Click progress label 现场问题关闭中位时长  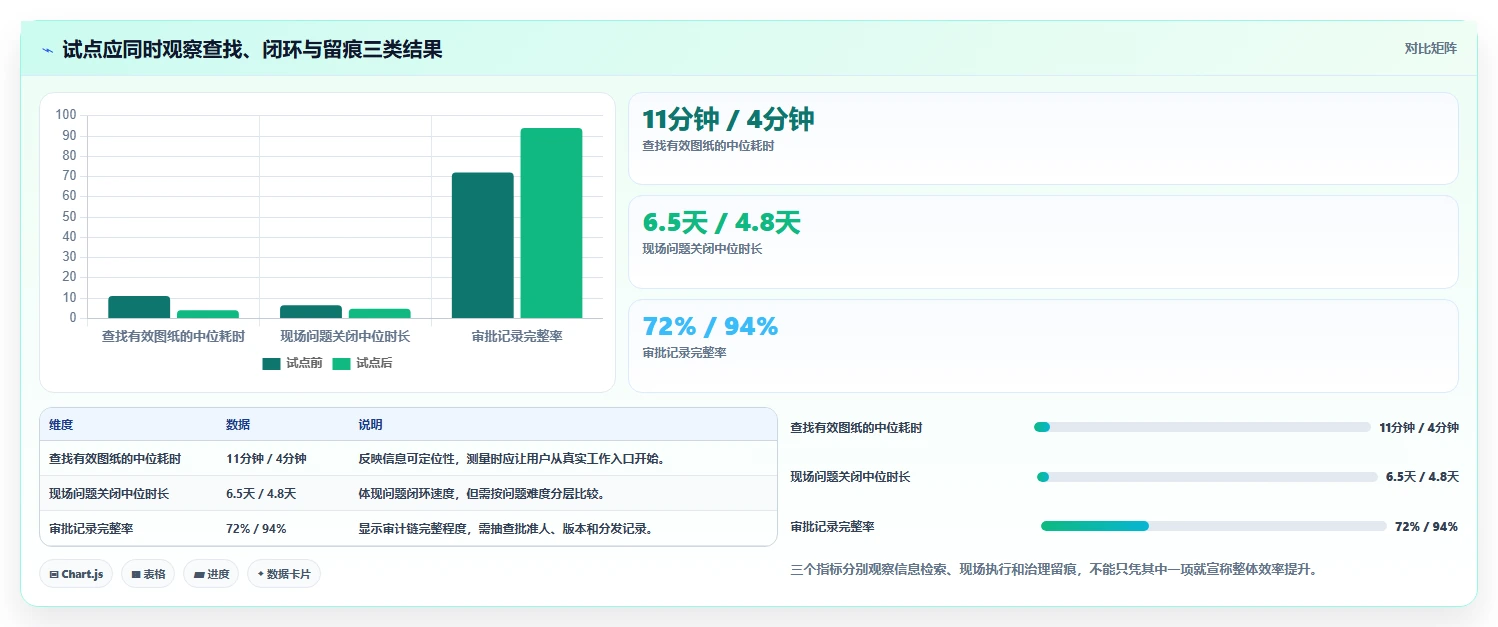850,477
